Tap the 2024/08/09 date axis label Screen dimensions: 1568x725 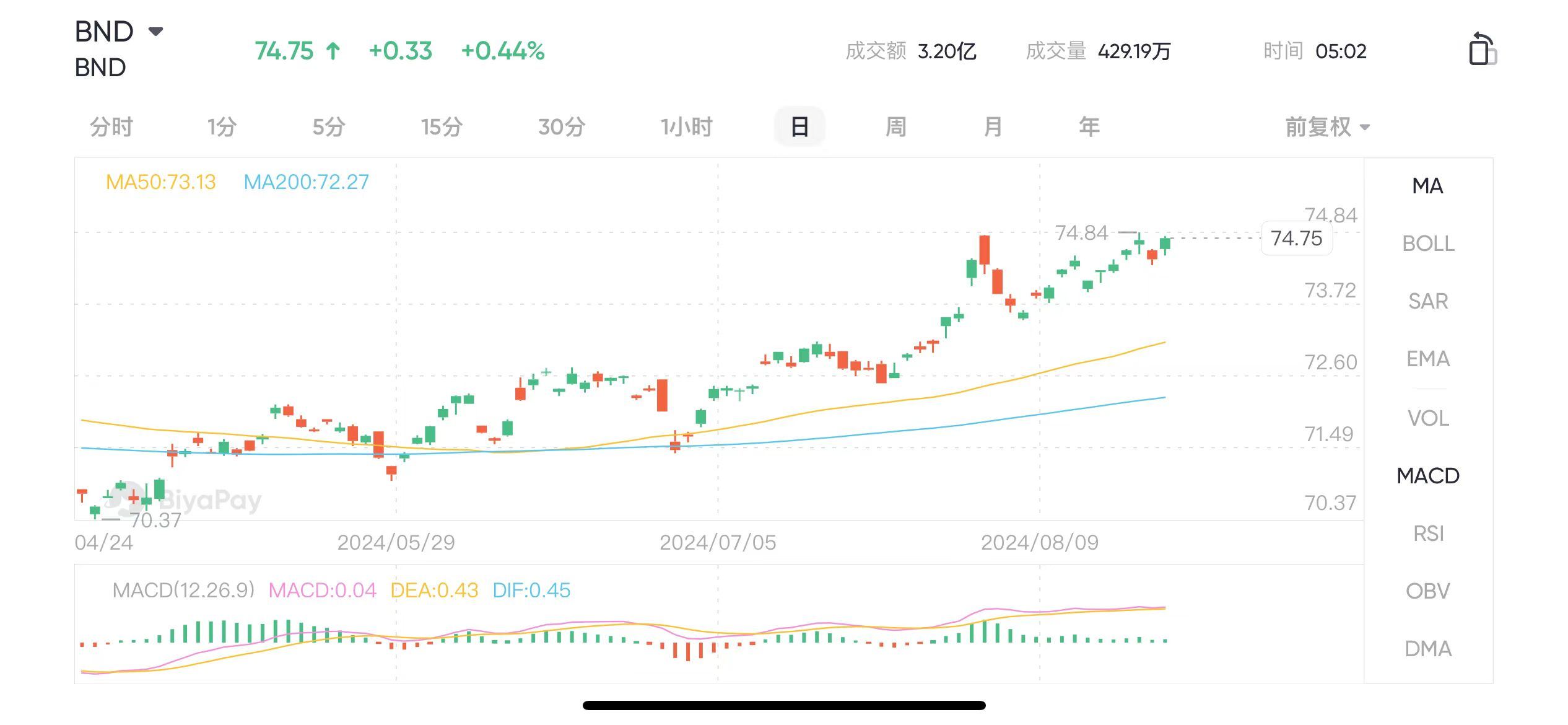point(1040,542)
